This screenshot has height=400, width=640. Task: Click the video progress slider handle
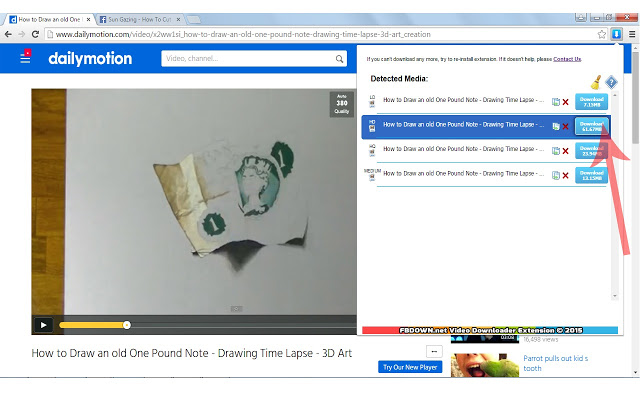pyautogui.click(x=127, y=325)
